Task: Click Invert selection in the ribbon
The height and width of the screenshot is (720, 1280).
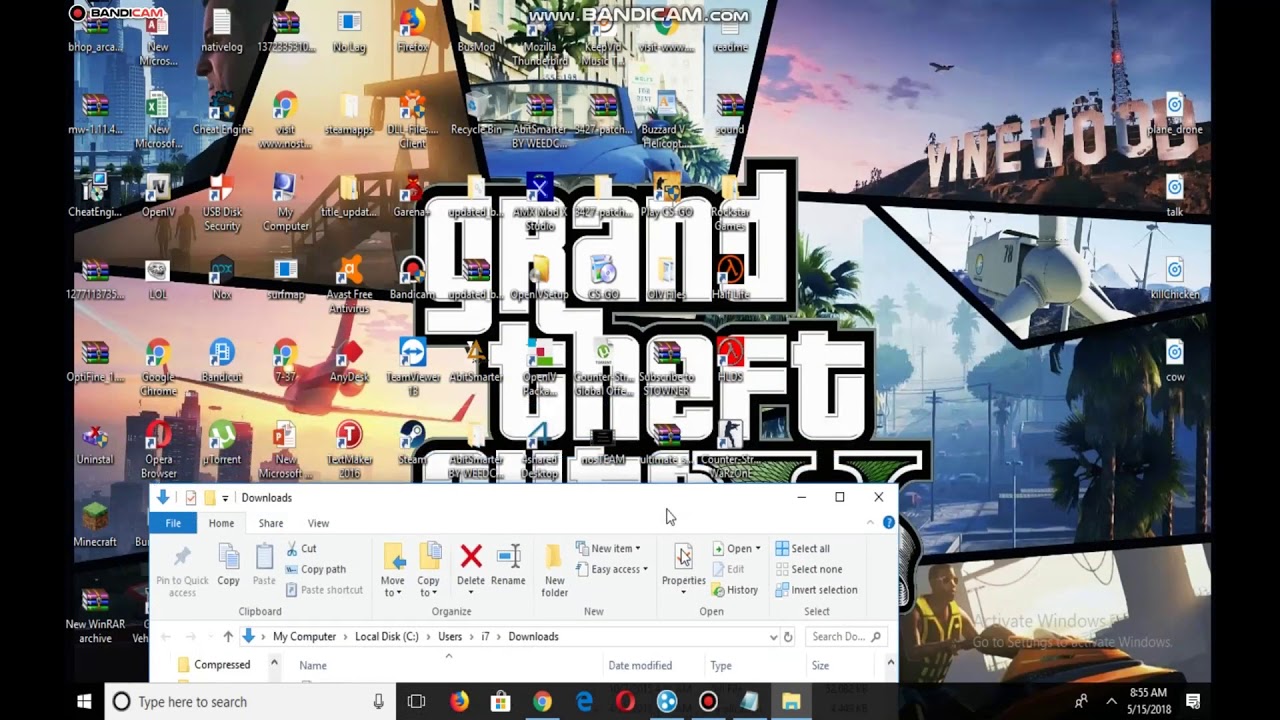Action: (x=816, y=590)
